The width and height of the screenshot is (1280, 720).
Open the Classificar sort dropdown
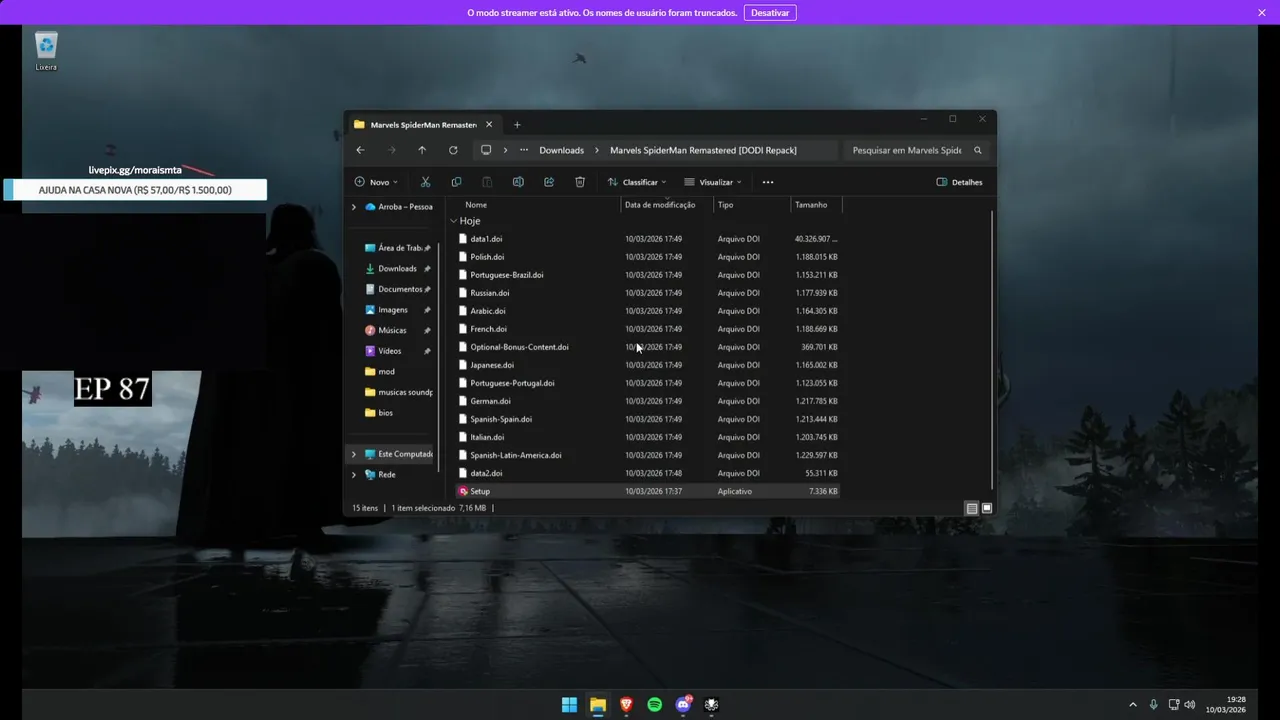pyautogui.click(x=637, y=182)
